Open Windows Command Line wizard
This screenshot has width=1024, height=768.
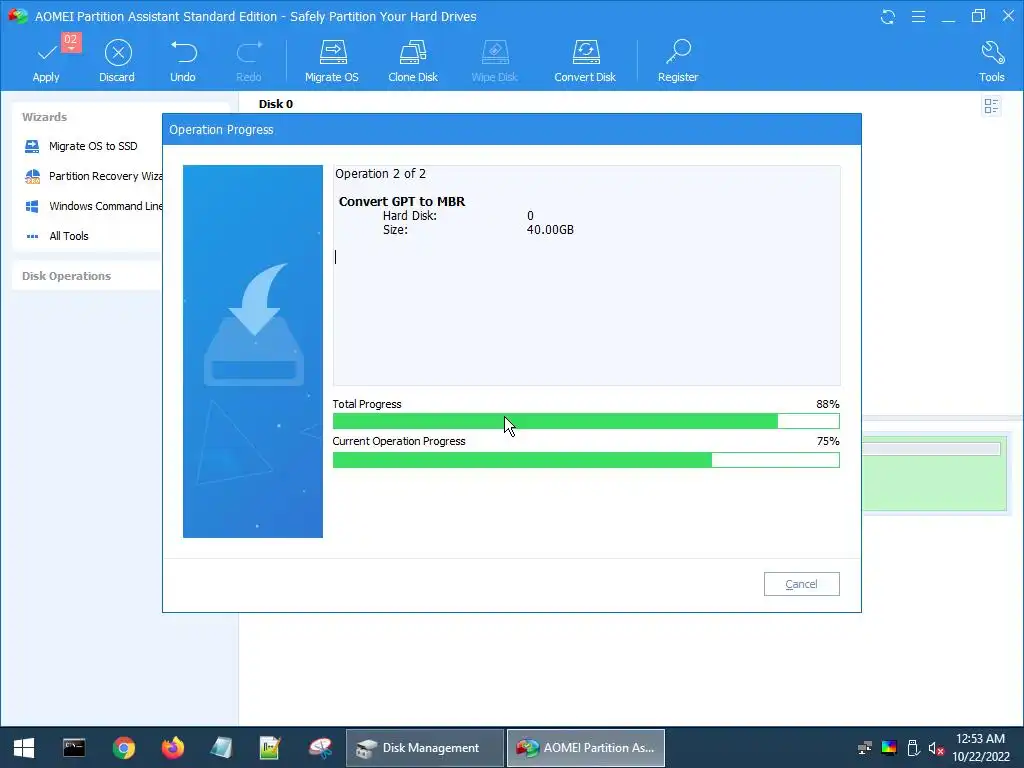click(x=93, y=206)
